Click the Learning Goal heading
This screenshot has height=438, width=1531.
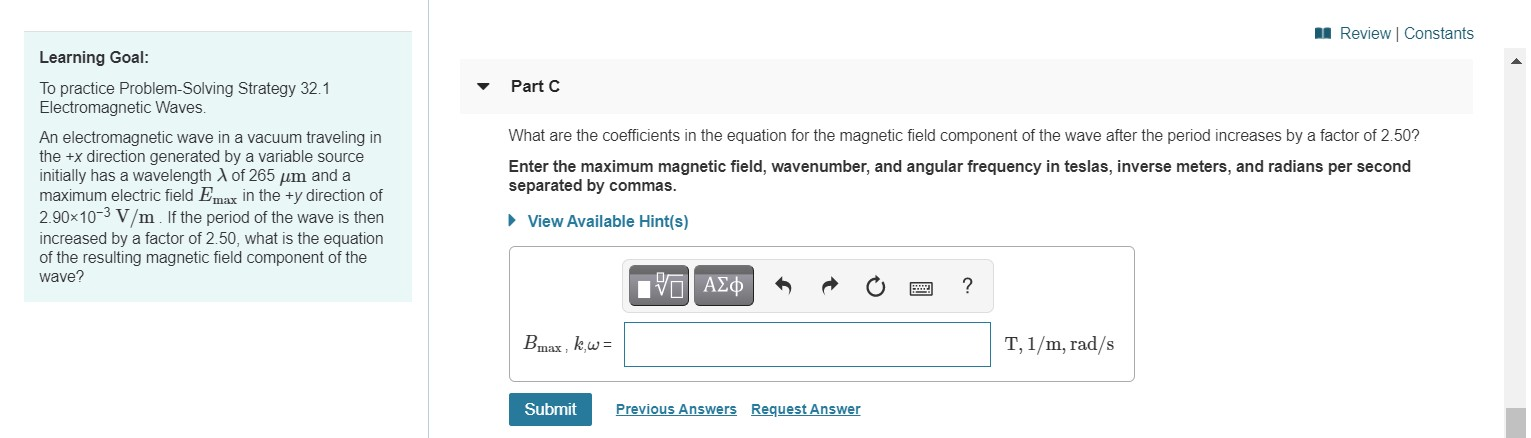click(94, 57)
